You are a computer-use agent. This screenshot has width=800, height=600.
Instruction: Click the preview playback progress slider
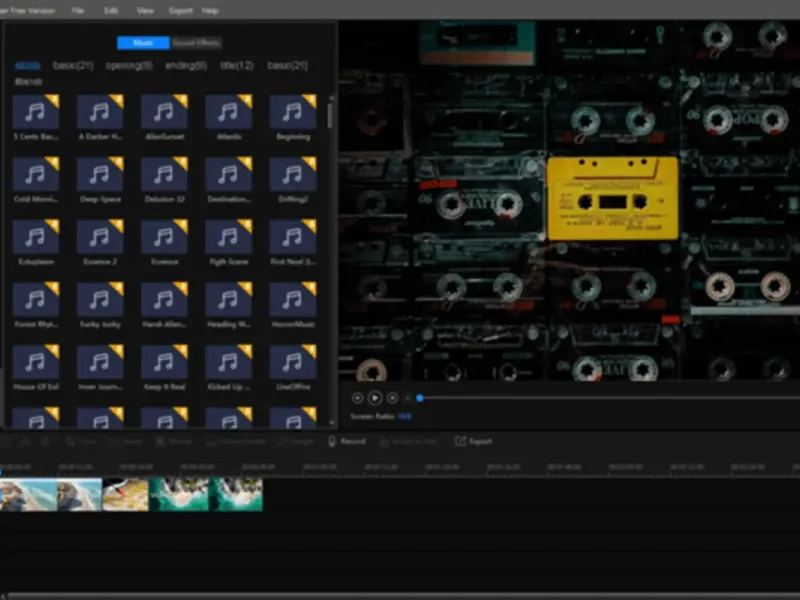600,398
